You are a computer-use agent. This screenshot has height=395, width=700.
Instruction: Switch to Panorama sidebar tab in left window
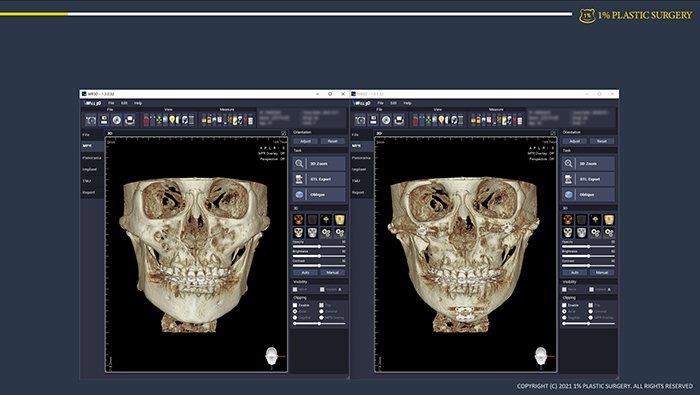(92, 158)
